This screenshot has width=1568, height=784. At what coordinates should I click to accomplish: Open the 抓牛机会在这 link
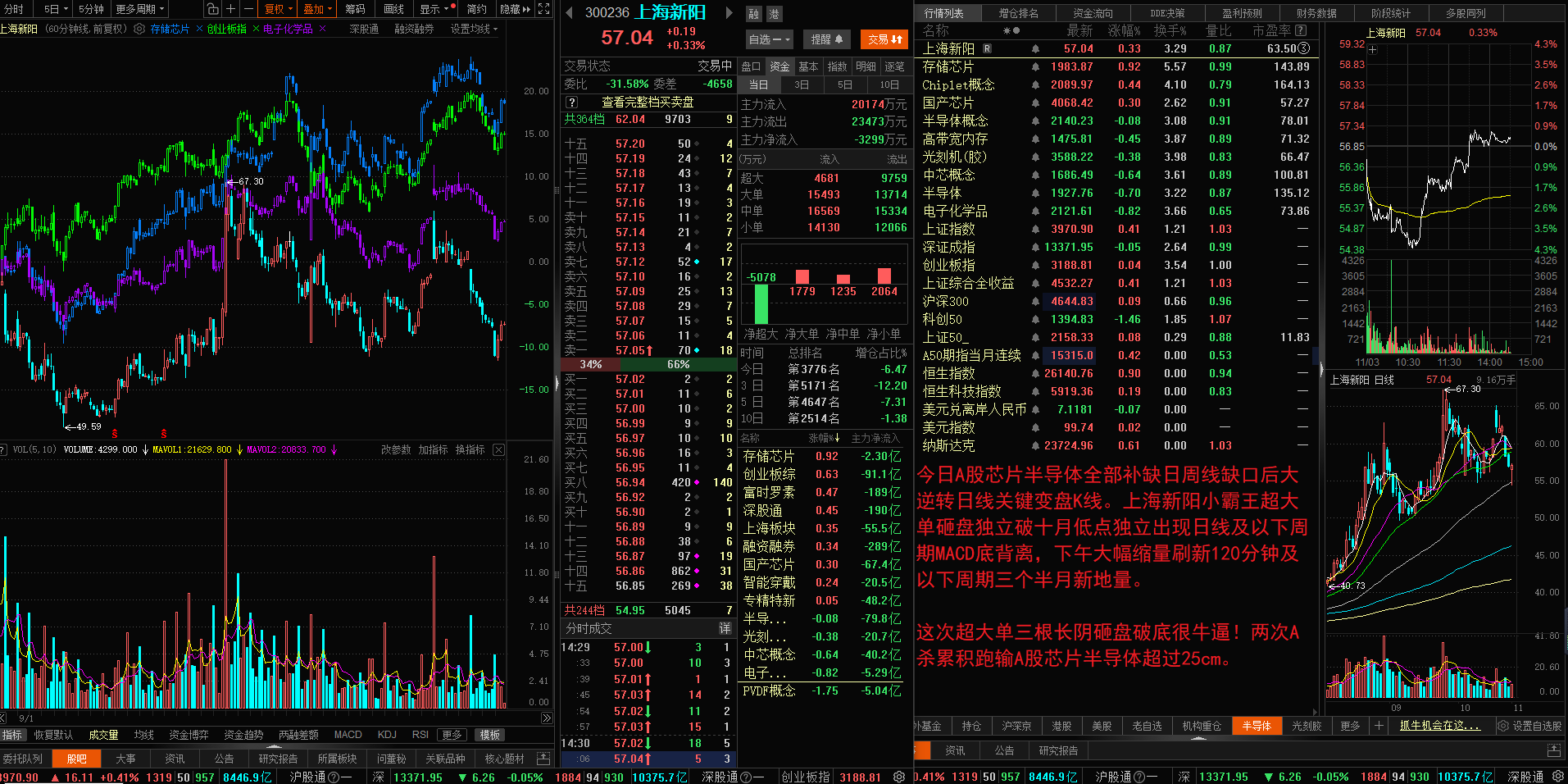[x=1440, y=726]
